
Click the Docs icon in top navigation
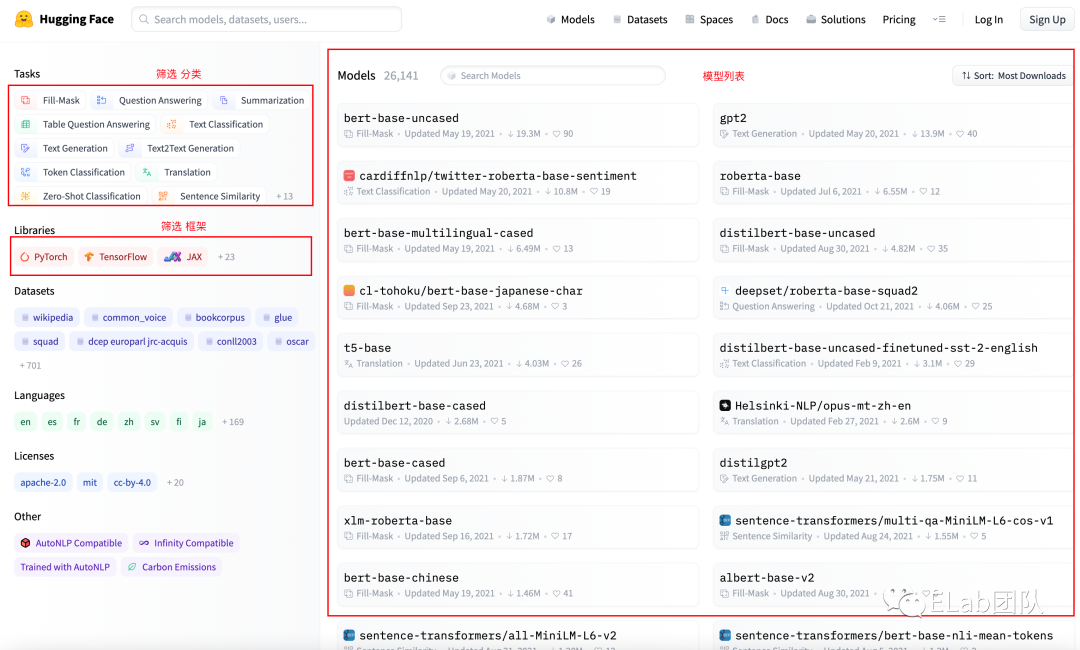click(756, 19)
